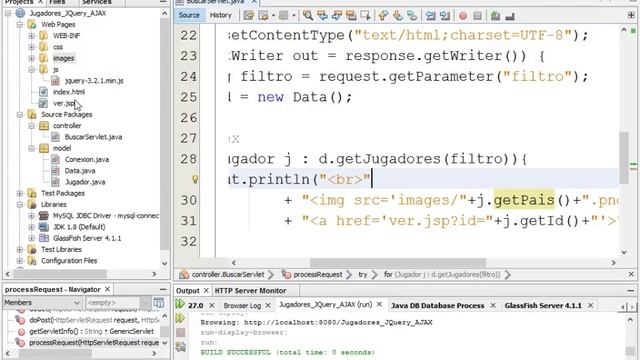
Task: Click the Find Selection magnifier icon
Action: (x=308, y=16)
